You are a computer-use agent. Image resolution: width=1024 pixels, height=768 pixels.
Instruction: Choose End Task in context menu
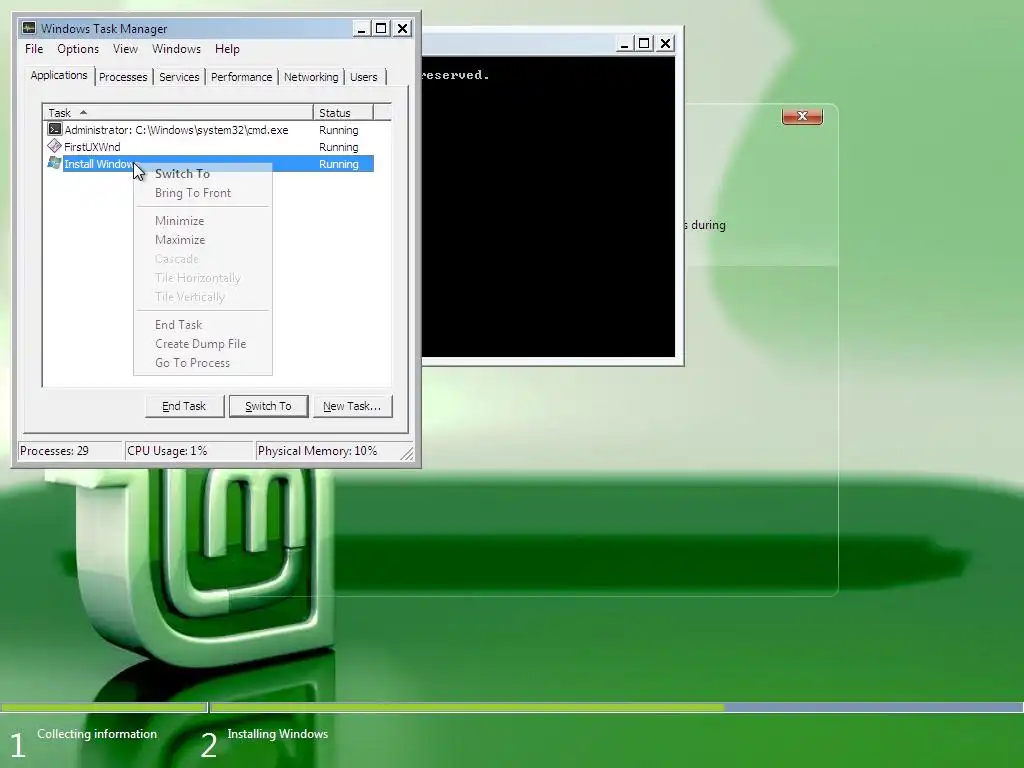(202, 325)
